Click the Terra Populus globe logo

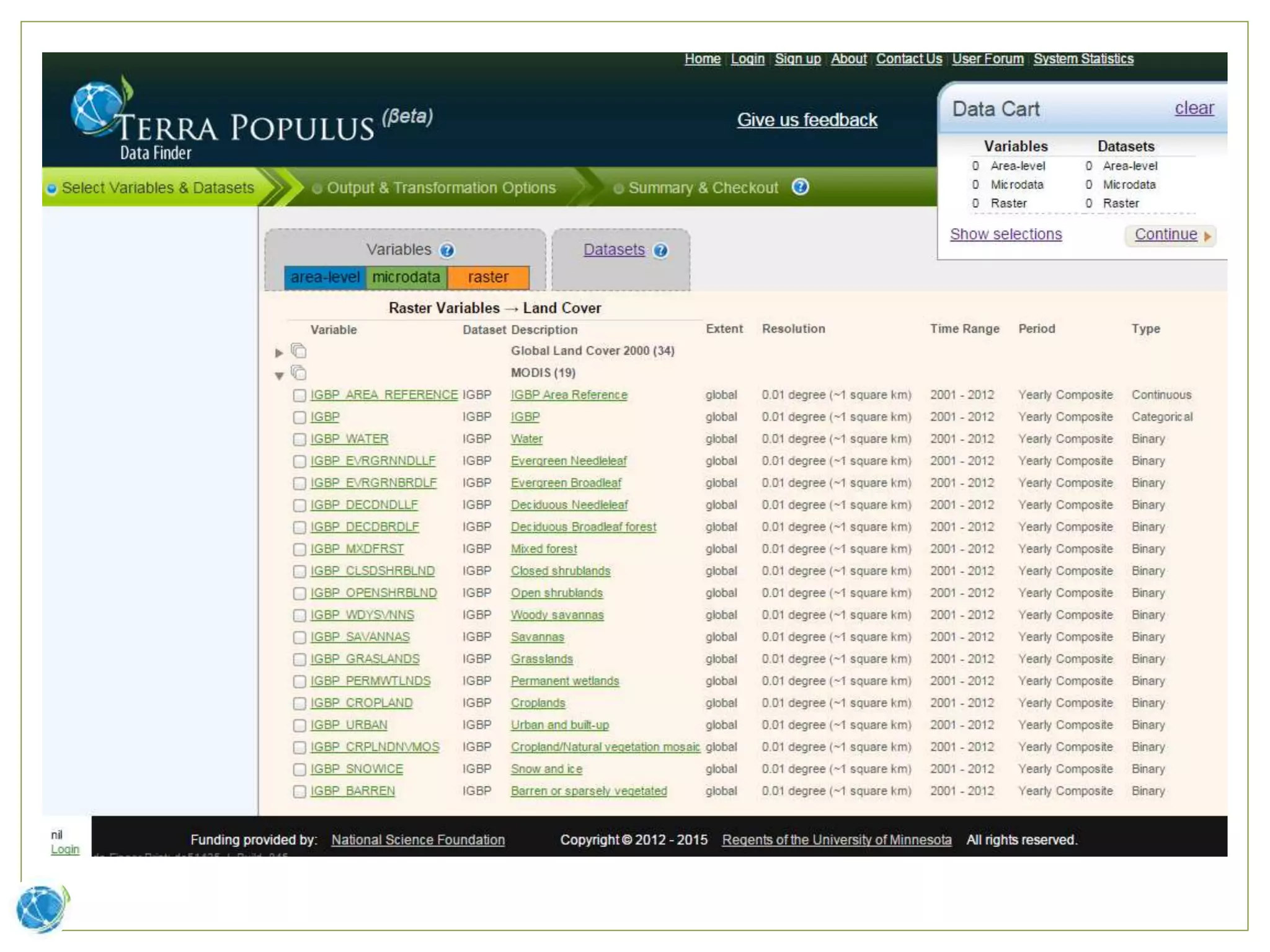pyautogui.click(x=98, y=108)
